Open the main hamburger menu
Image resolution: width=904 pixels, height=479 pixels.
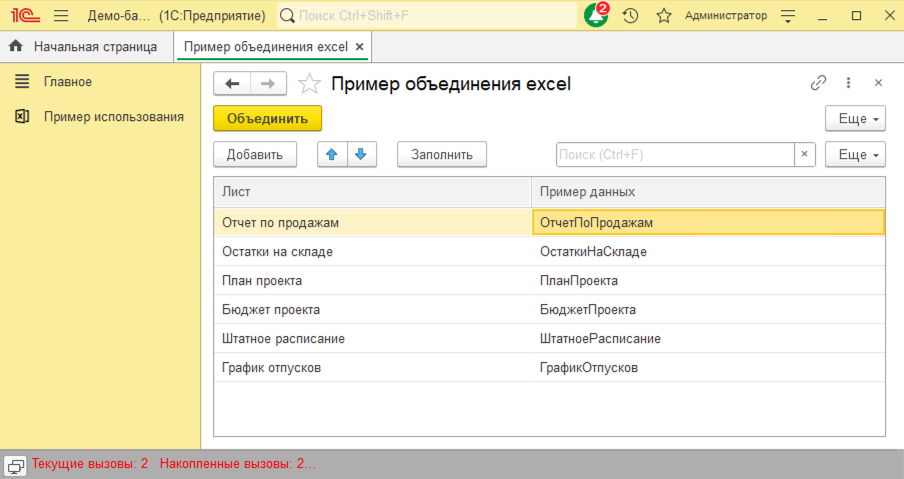pyautogui.click(x=61, y=16)
